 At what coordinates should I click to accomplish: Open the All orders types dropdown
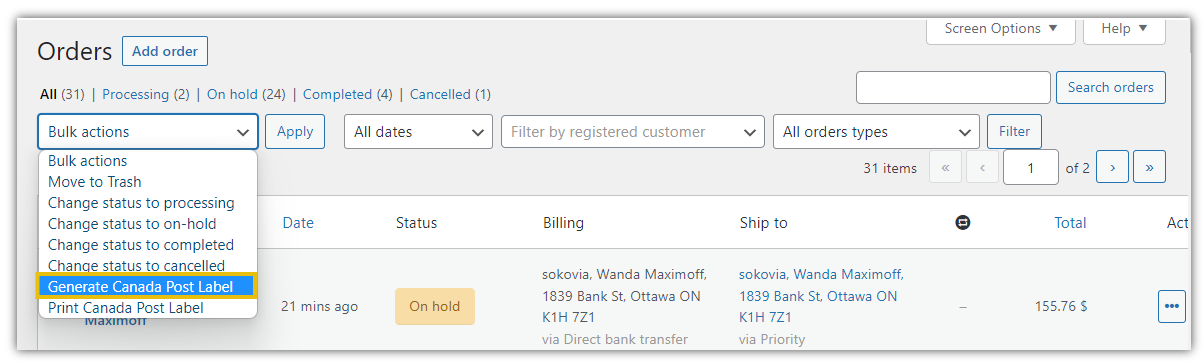[876, 132]
